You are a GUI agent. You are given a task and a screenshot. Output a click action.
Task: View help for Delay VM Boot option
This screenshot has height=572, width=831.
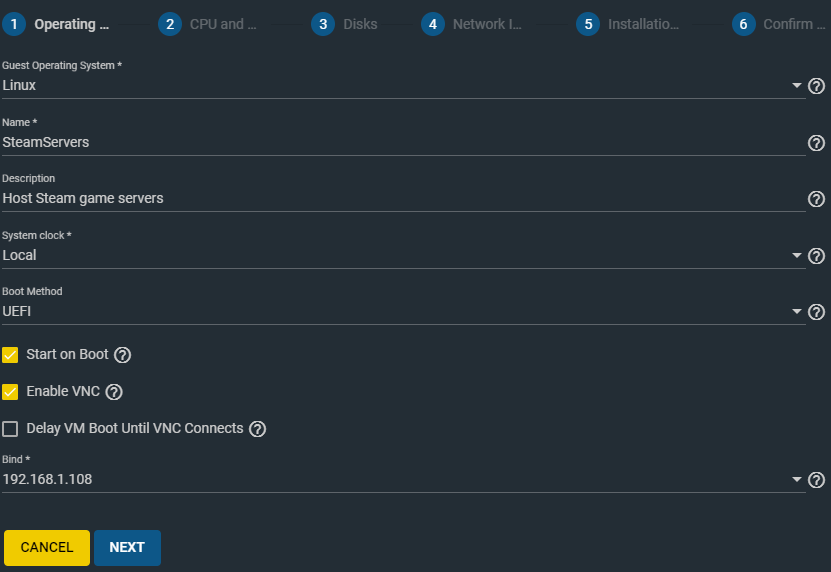point(258,429)
